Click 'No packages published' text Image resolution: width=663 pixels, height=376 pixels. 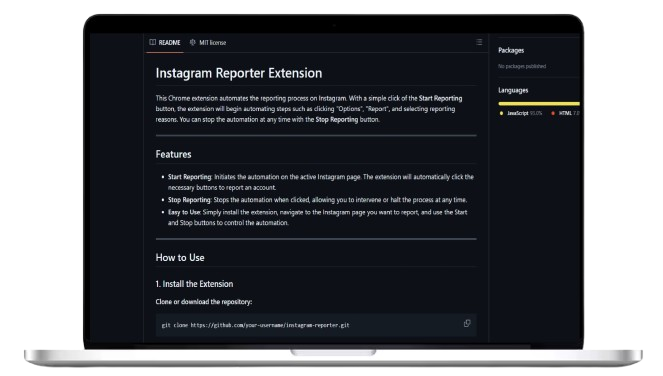(x=522, y=66)
